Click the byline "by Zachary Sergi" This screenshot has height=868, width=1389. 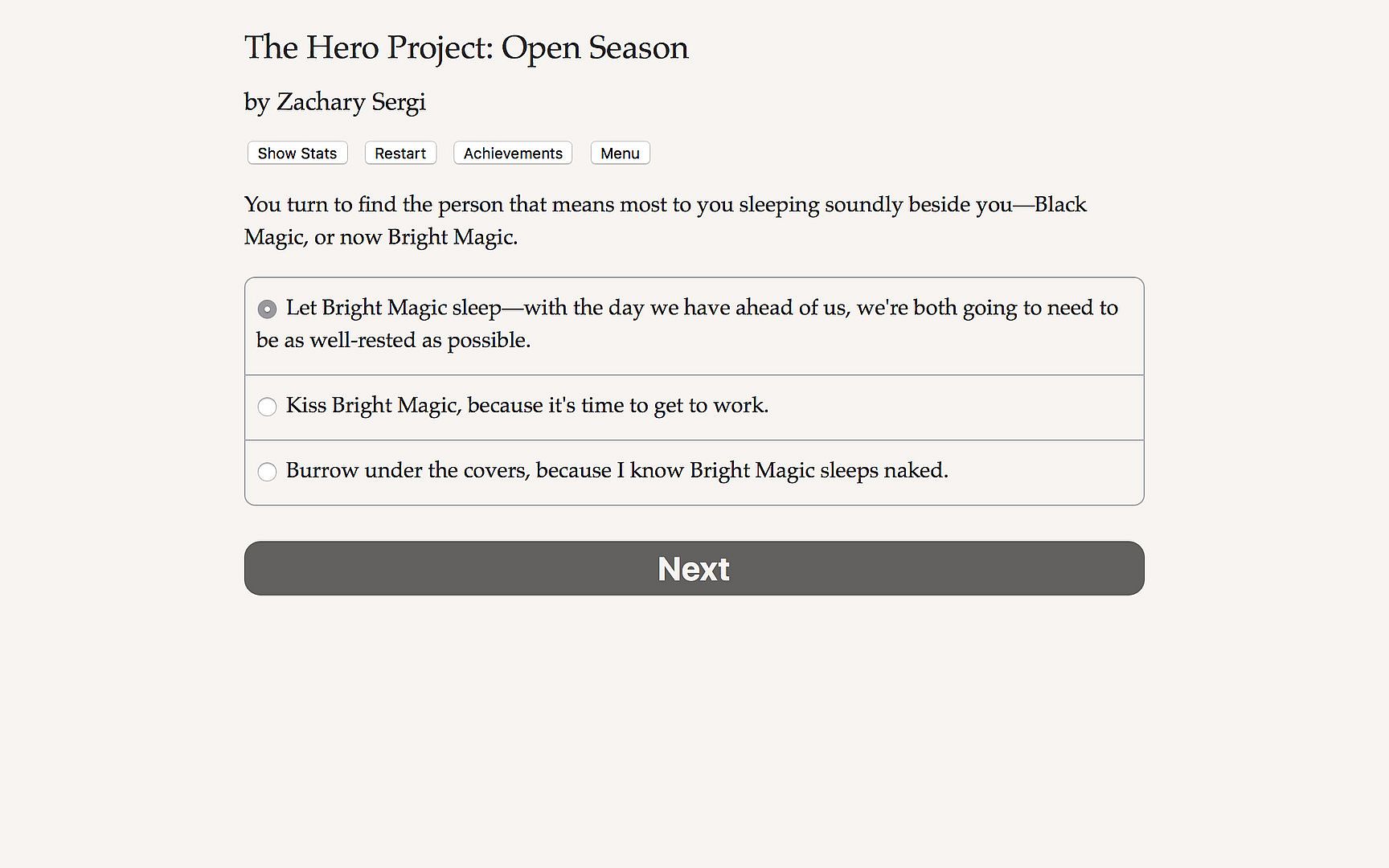pyautogui.click(x=334, y=102)
